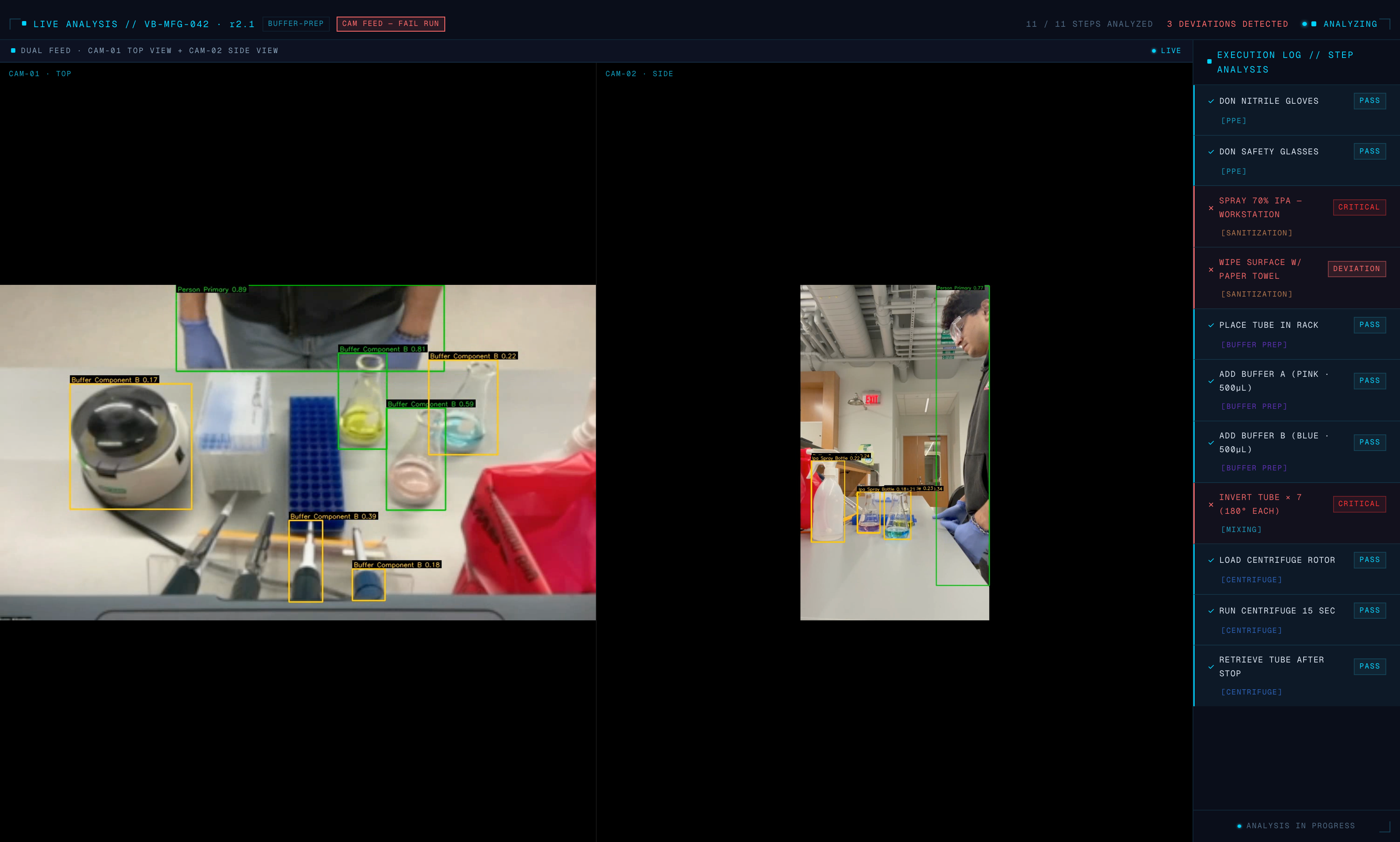The height and width of the screenshot is (842, 1400).
Task: Click the checkmark icon beside Place Tube In Rack
Action: click(x=1211, y=326)
